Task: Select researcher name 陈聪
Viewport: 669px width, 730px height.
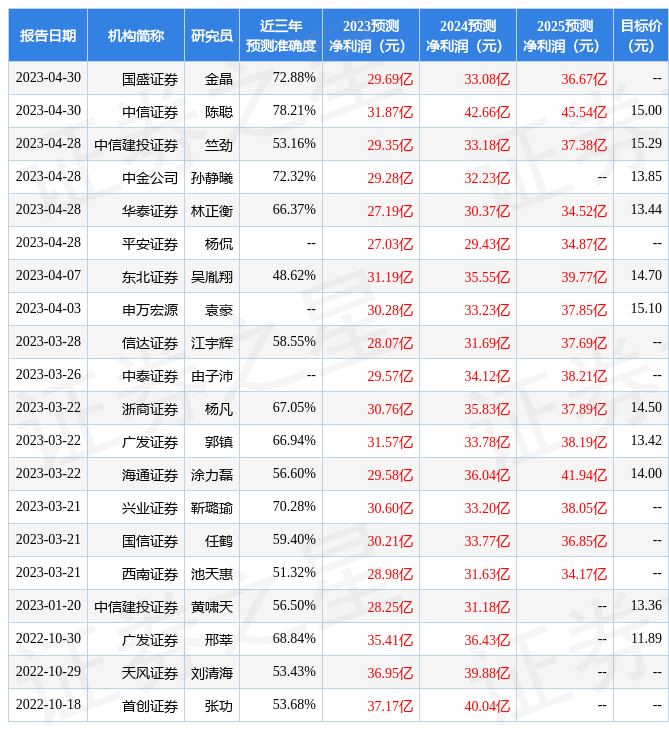Action: pos(219,112)
